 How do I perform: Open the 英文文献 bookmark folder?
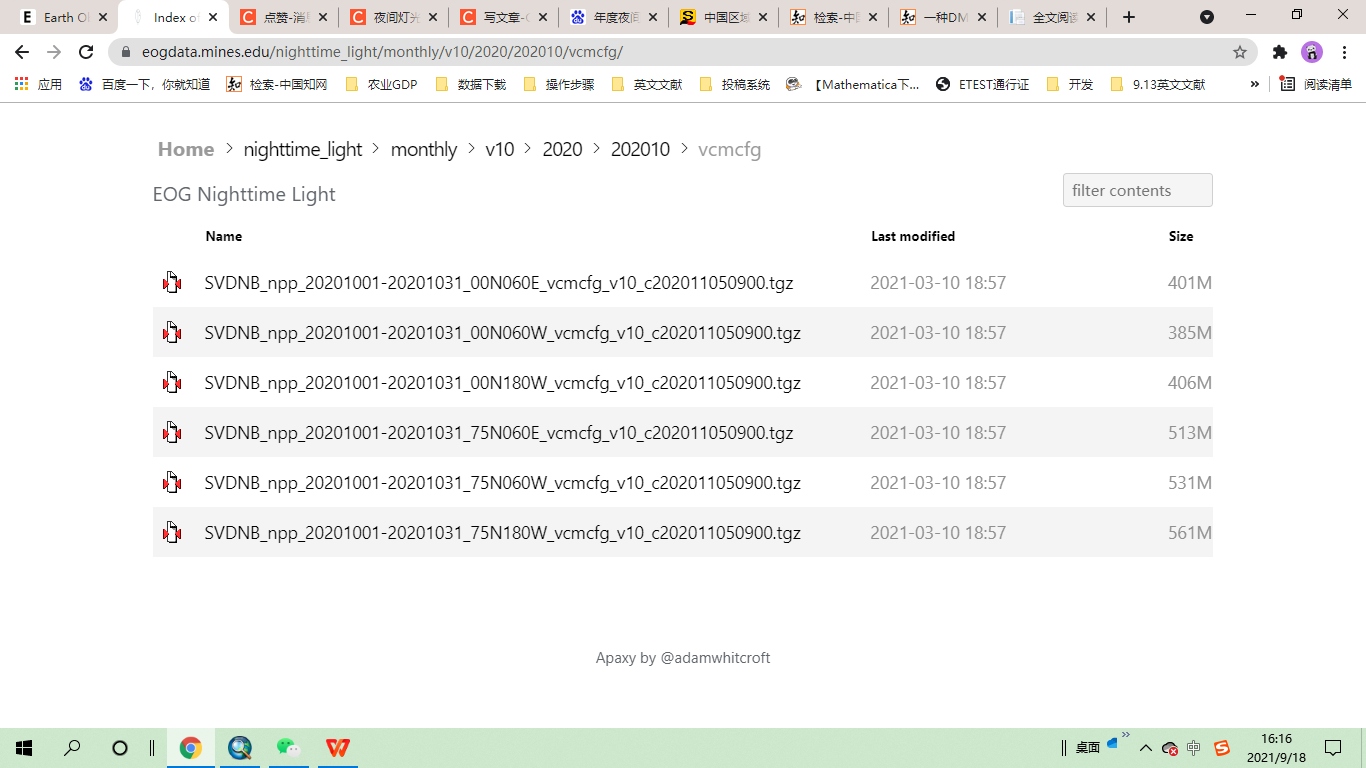tap(647, 85)
